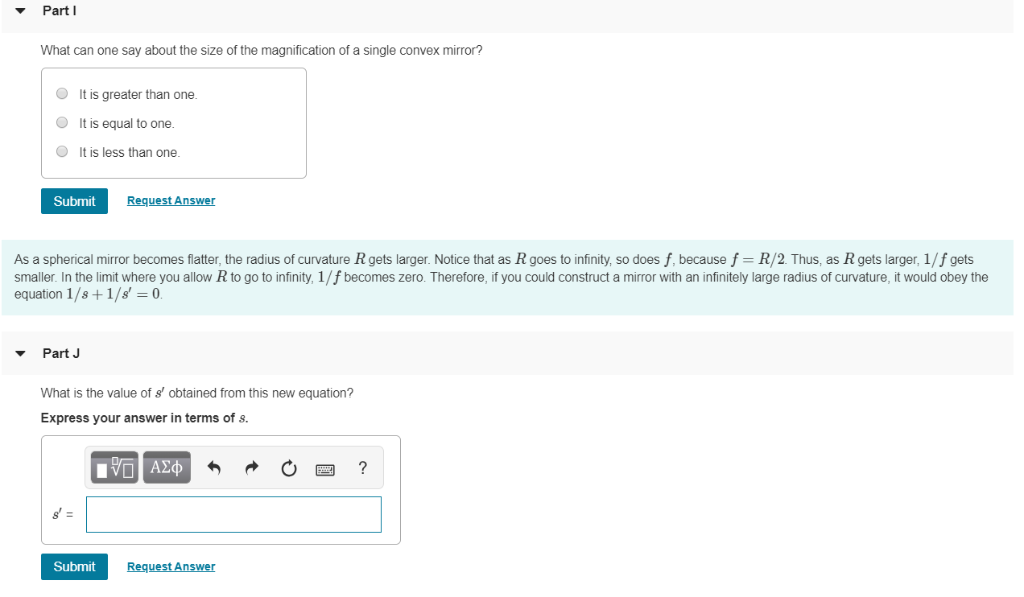Click inside the s' answer input box
This screenshot has width=1024, height=597.
click(x=233, y=515)
